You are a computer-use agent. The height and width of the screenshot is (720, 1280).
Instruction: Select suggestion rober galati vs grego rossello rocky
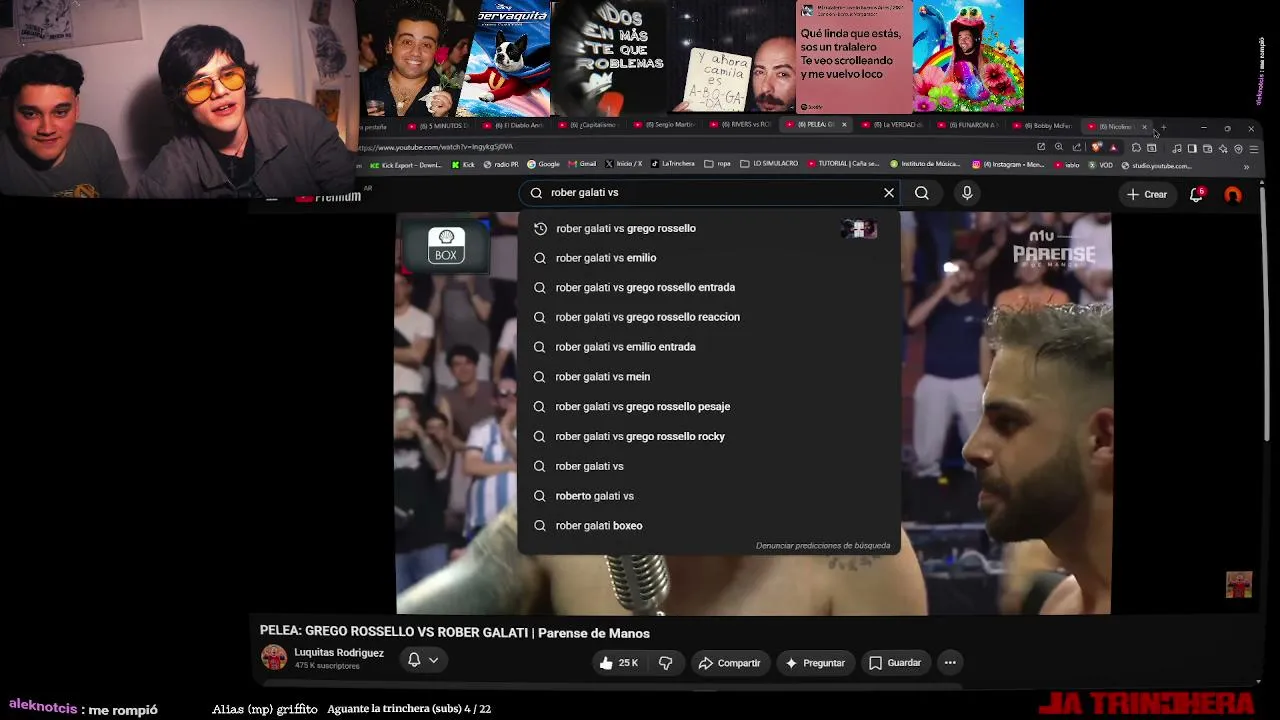tap(709, 436)
